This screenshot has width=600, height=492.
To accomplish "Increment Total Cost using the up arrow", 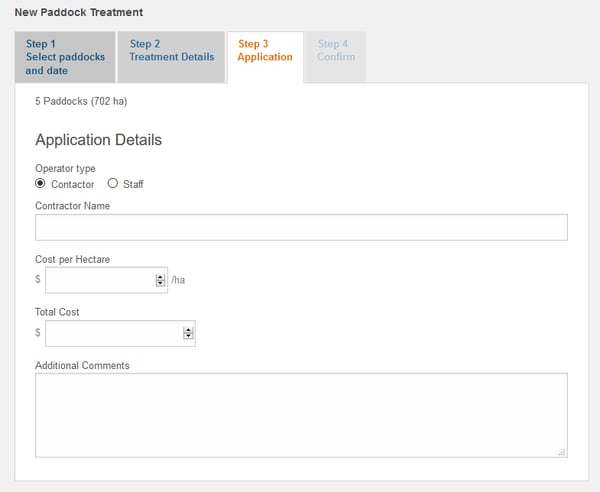I will point(188,330).
